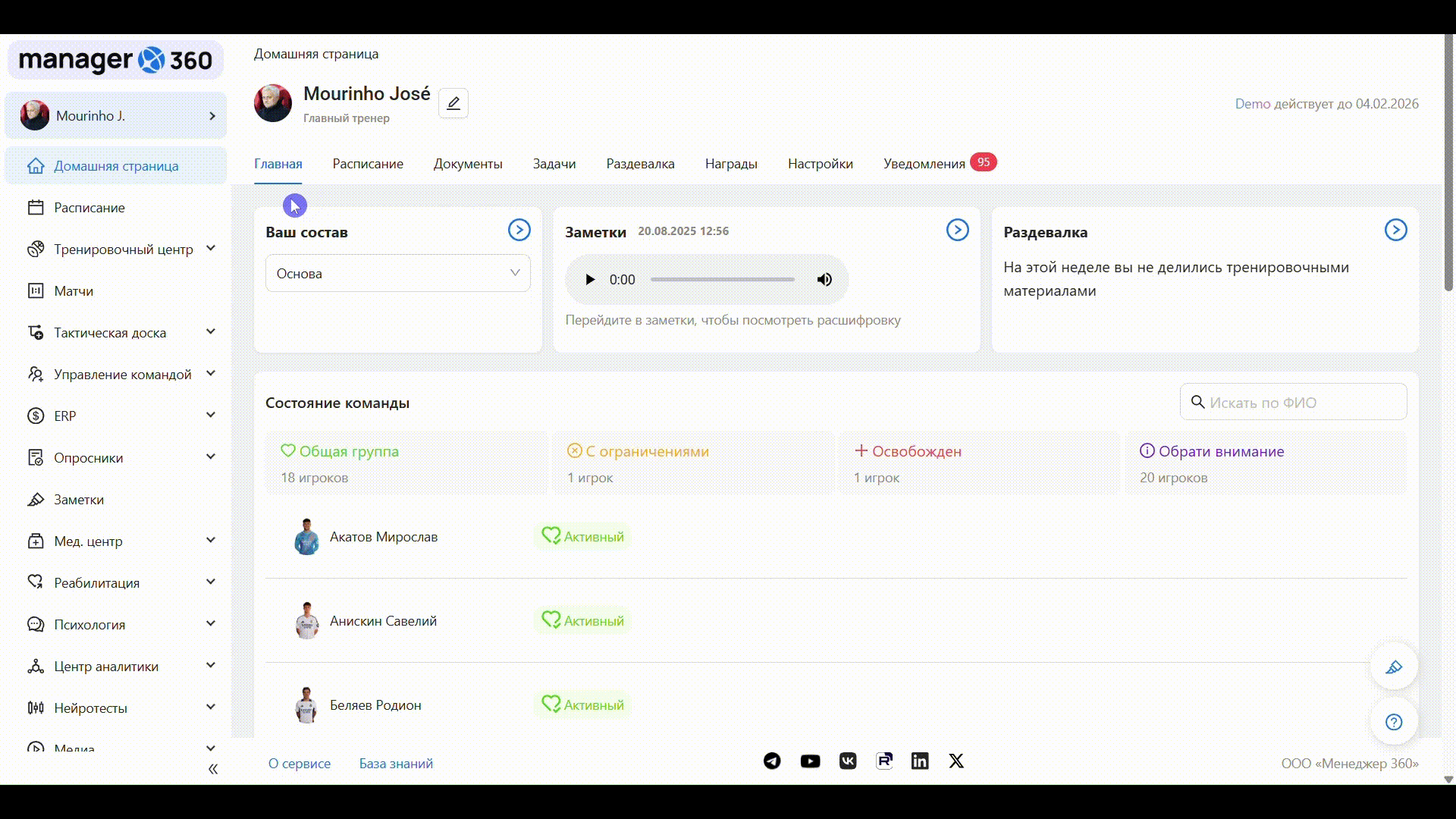Open LinkedIn icon in footer
This screenshot has width=1456, height=819.
tap(920, 761)
